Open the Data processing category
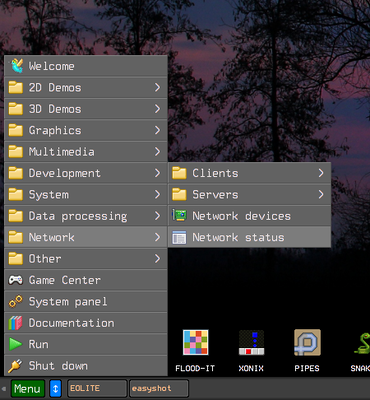The image size is (370, 400). pyautogui.click(x=86, y=216)
